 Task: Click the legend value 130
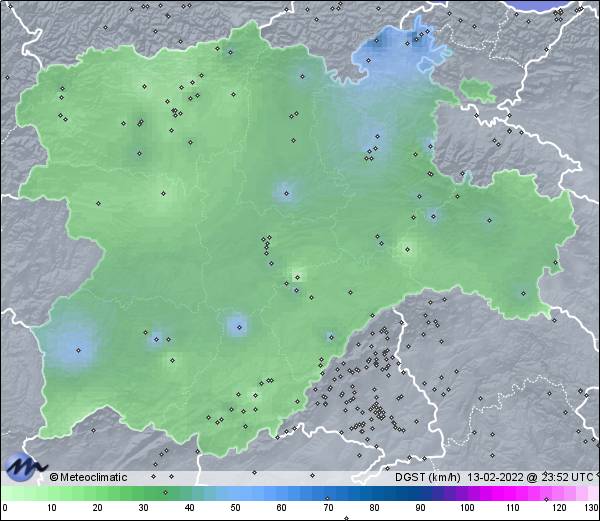[592, 508]
